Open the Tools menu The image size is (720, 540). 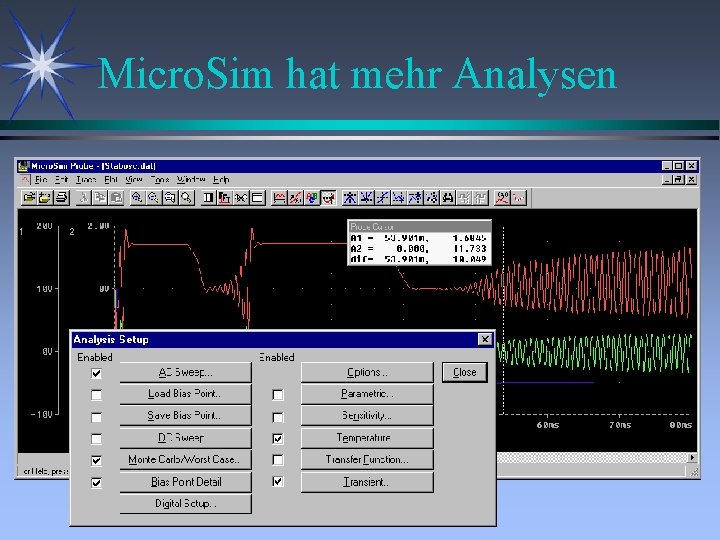point(159,180)
